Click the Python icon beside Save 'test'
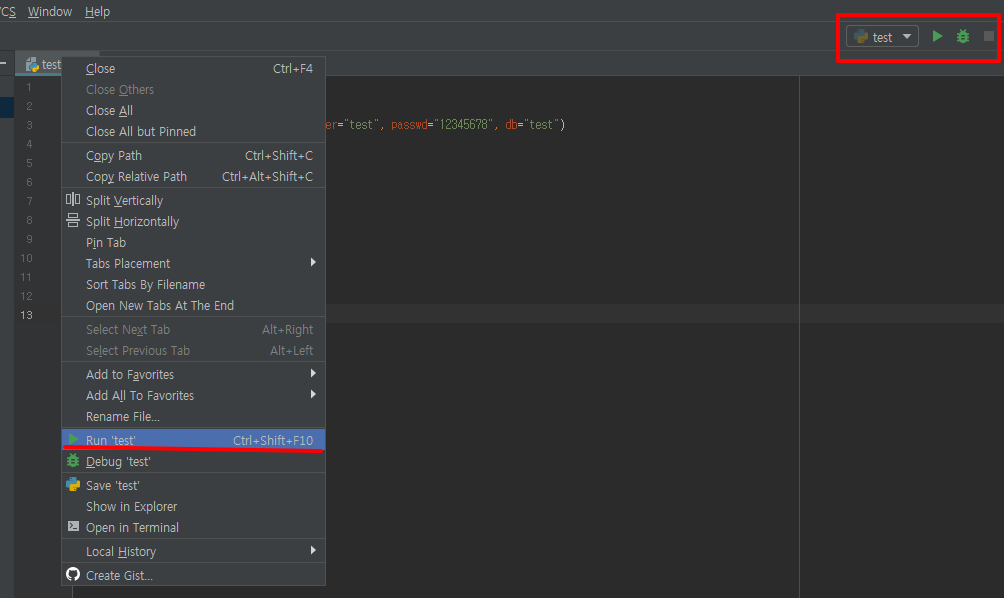 tap(73, 485)
